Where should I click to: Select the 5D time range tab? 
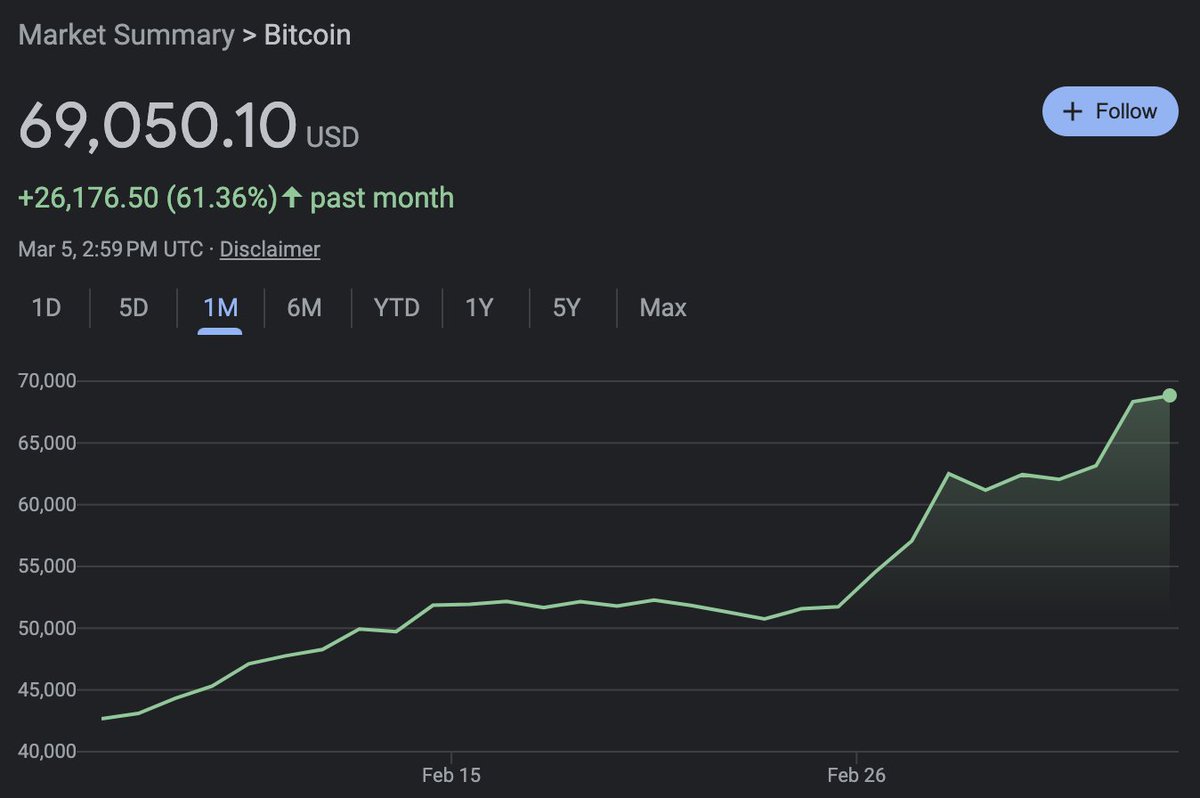(133, 307)
